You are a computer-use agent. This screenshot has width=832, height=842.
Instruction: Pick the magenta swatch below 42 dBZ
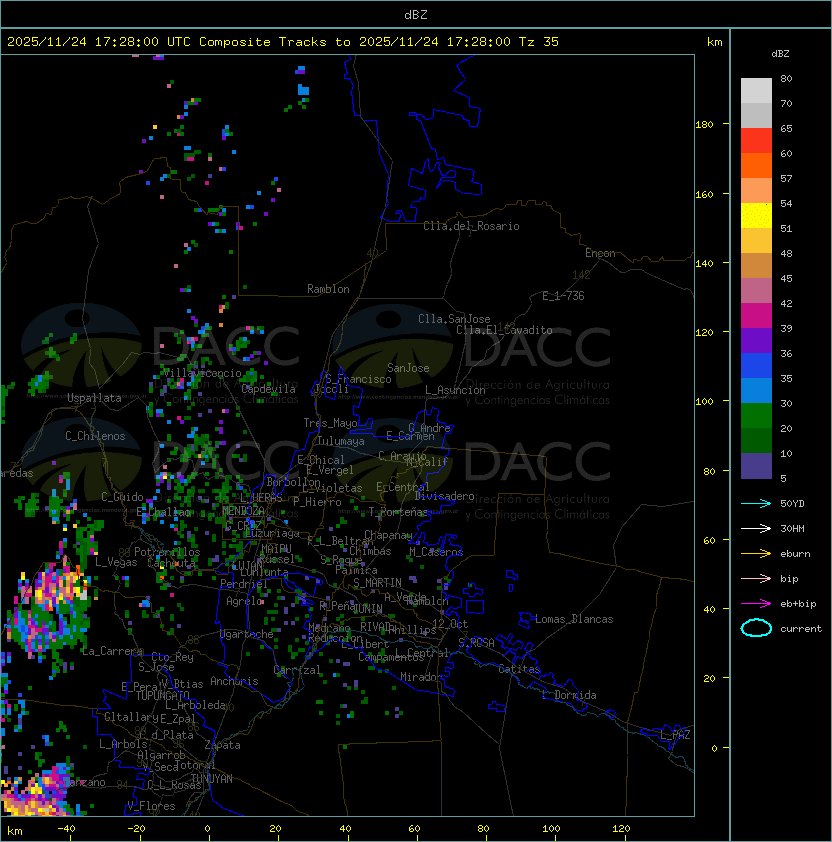click(756, 316)
